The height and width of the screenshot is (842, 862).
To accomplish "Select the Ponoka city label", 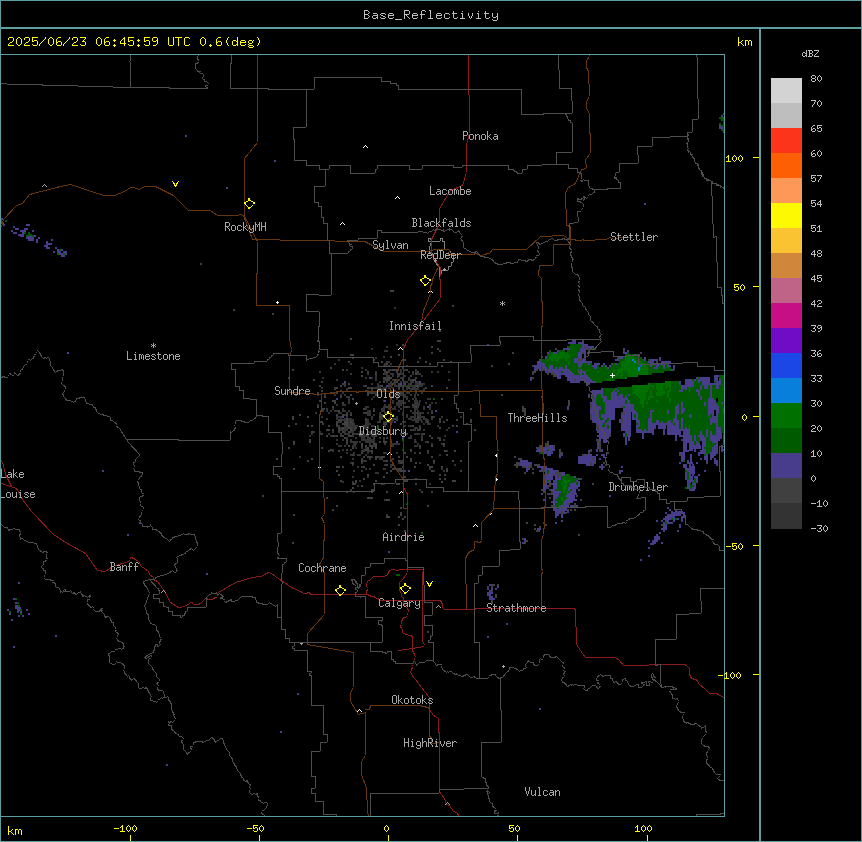I will click(x=480, y=136).
